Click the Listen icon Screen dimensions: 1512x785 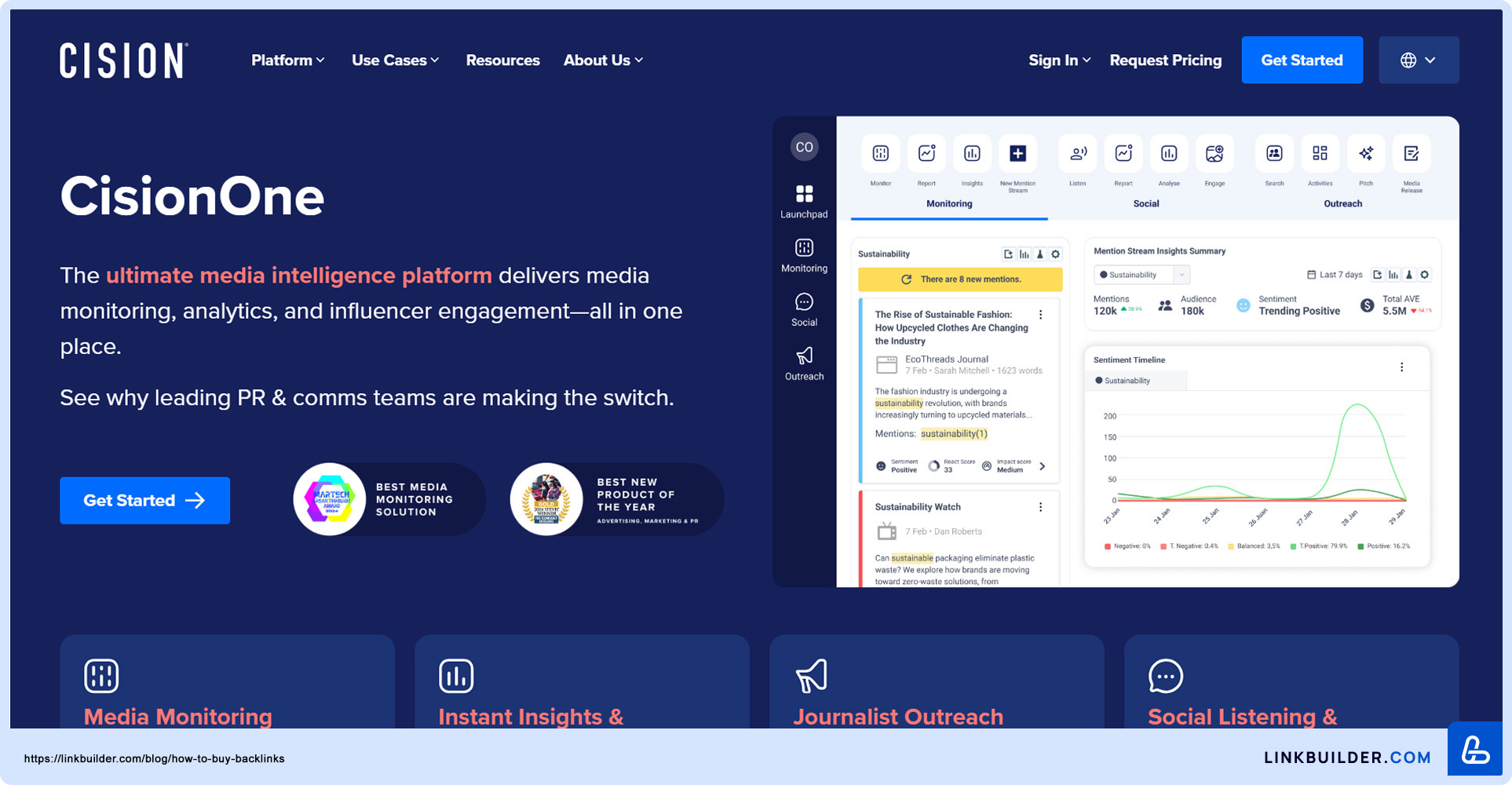tap(1078, 153)
